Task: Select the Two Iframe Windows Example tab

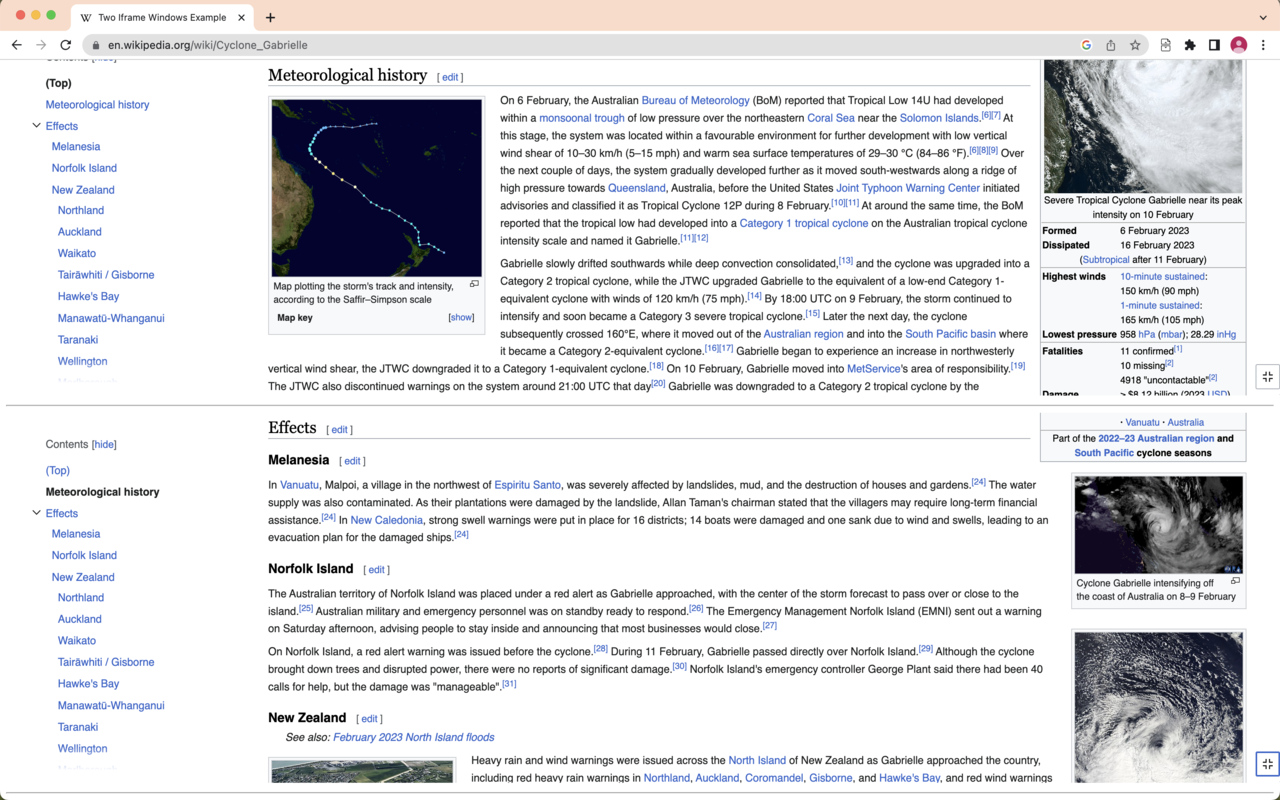Action: click(x=160, y=17)
